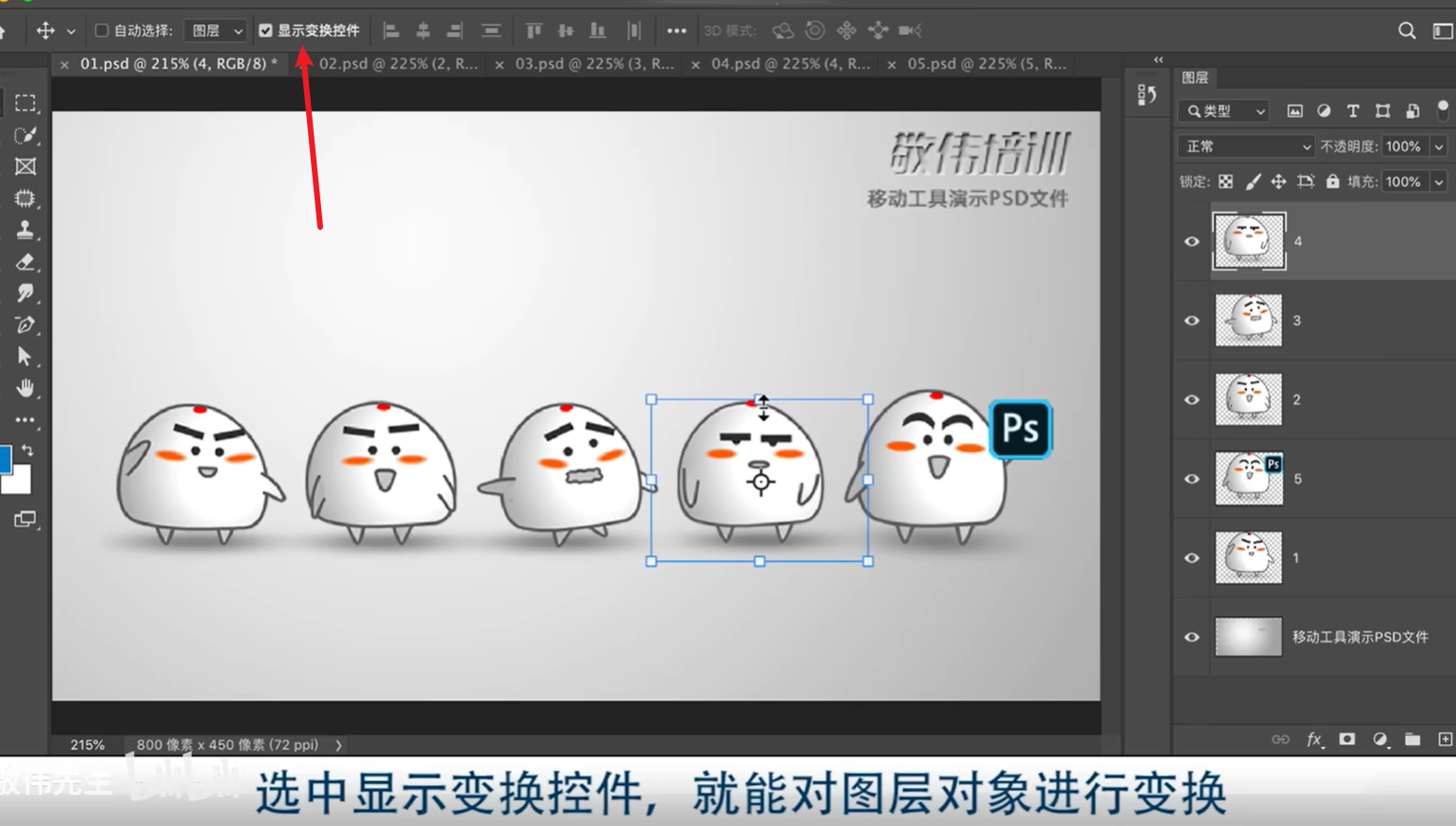Viewport: 1456px width, 826px height.
Task: Click the screen mode icon in the toolbar
Action: tap(26, 519)
